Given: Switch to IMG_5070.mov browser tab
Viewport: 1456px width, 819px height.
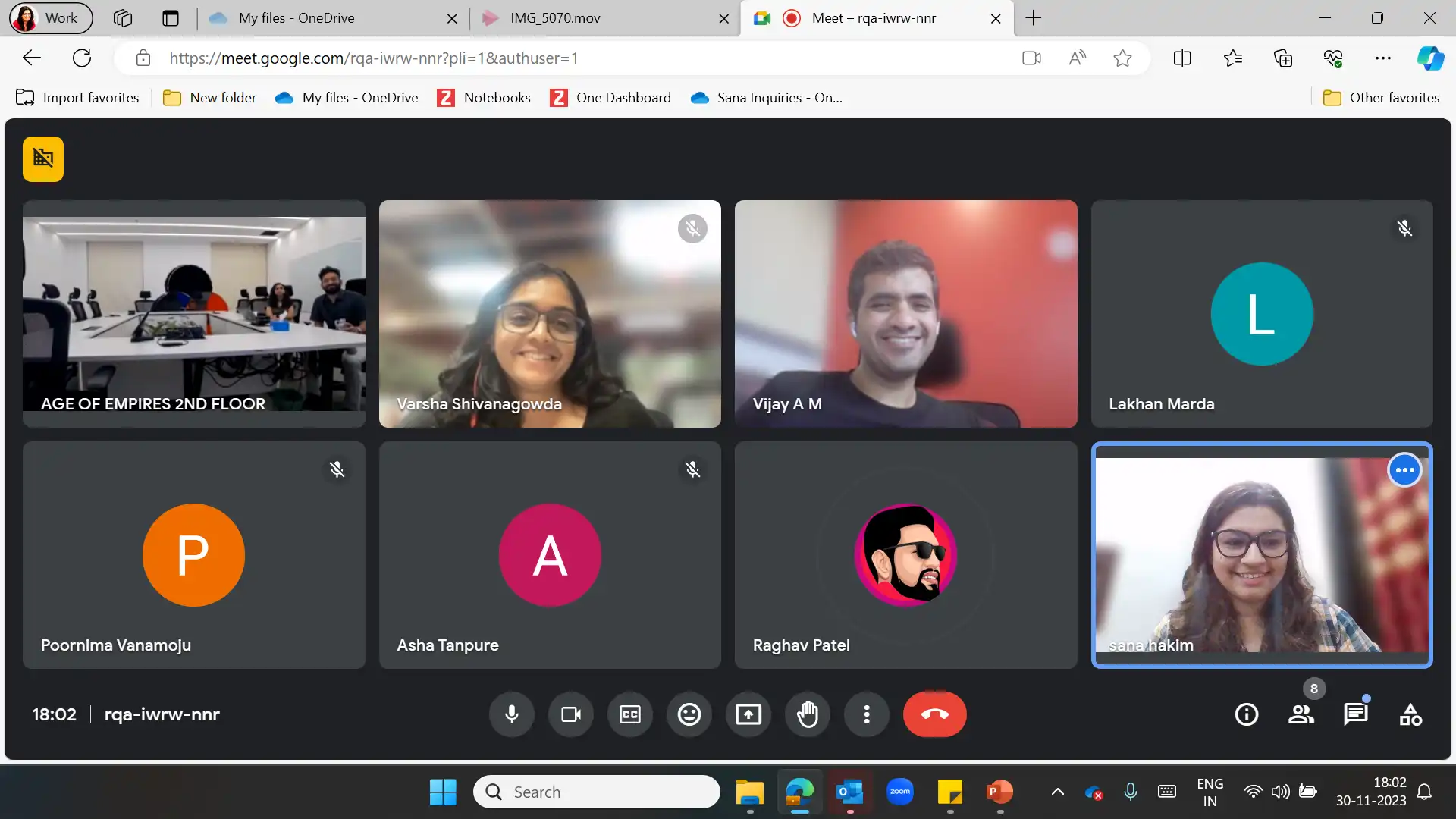Looking at the screenshot, I should [x=555, y=18].
